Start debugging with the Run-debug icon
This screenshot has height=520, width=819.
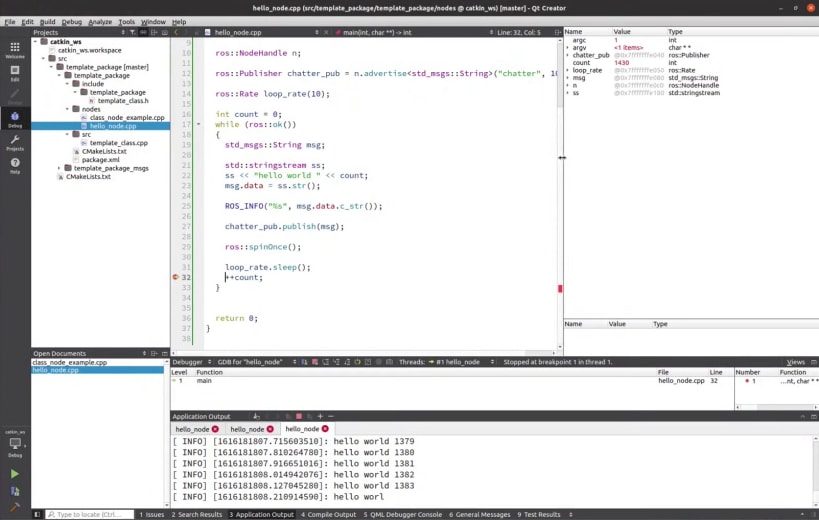pos(15,491)
